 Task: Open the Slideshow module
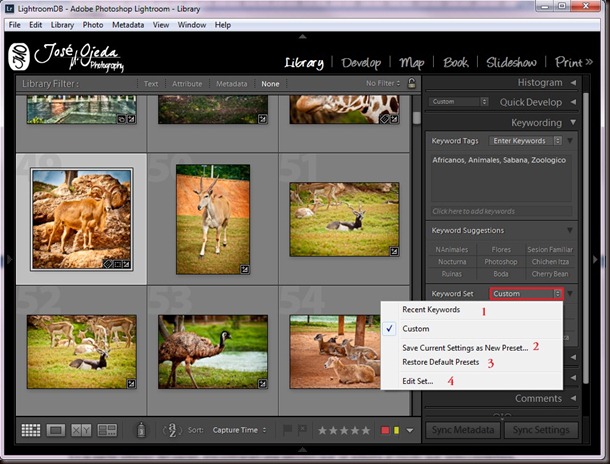click(x=511, y=62)
